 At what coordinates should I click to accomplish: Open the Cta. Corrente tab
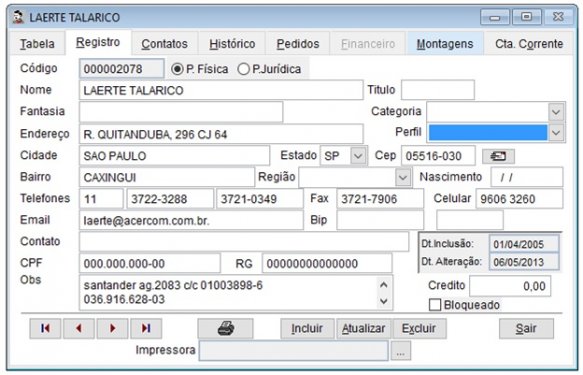click(529, 44)
